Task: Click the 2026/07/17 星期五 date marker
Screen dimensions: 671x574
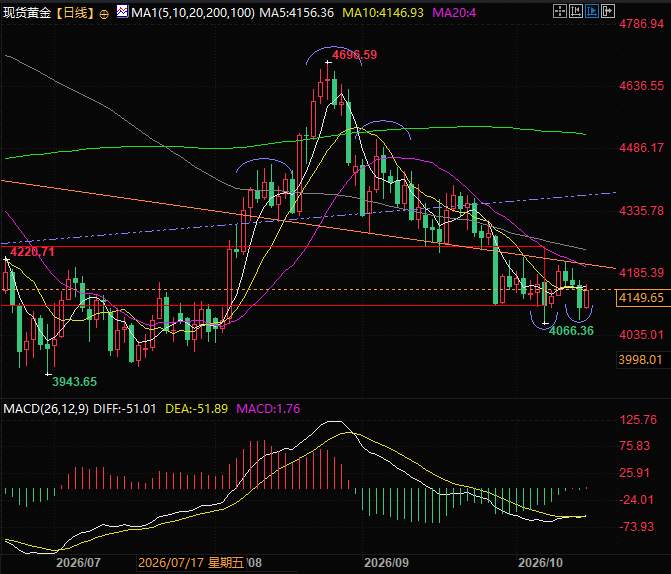Action: coord(191,562)
